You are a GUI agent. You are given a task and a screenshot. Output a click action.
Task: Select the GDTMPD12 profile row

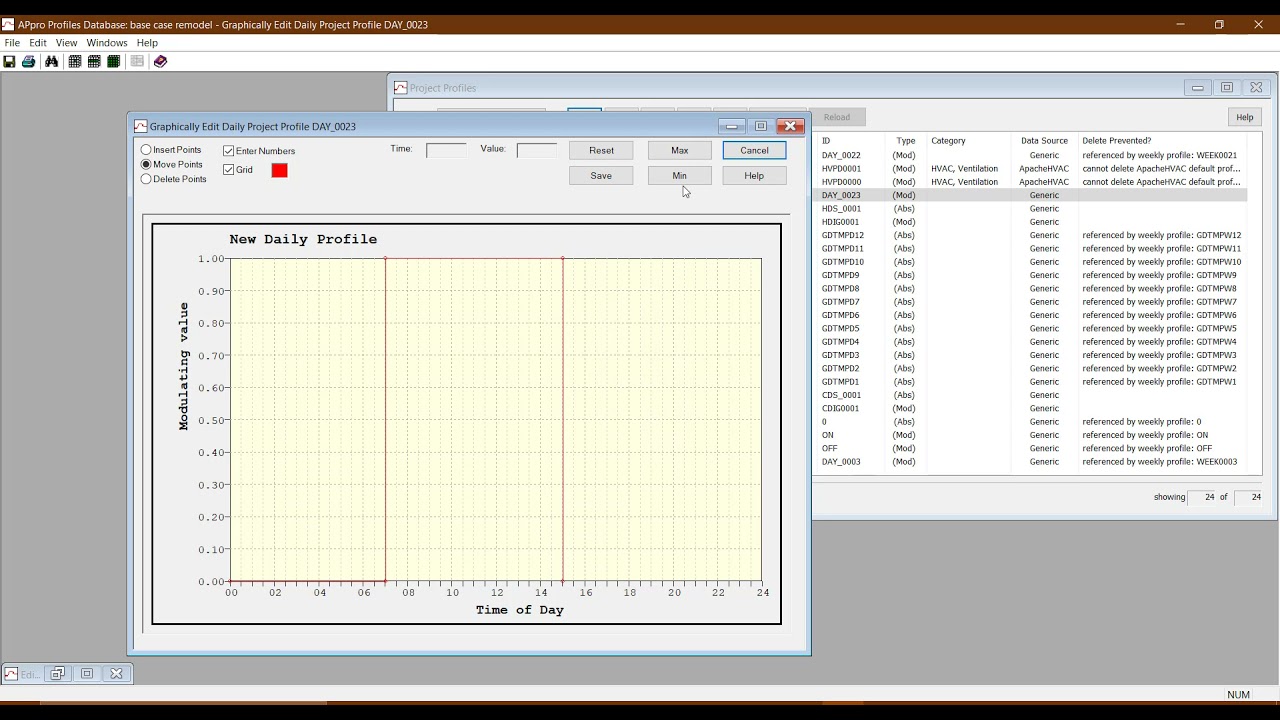tap(1030, 236)
